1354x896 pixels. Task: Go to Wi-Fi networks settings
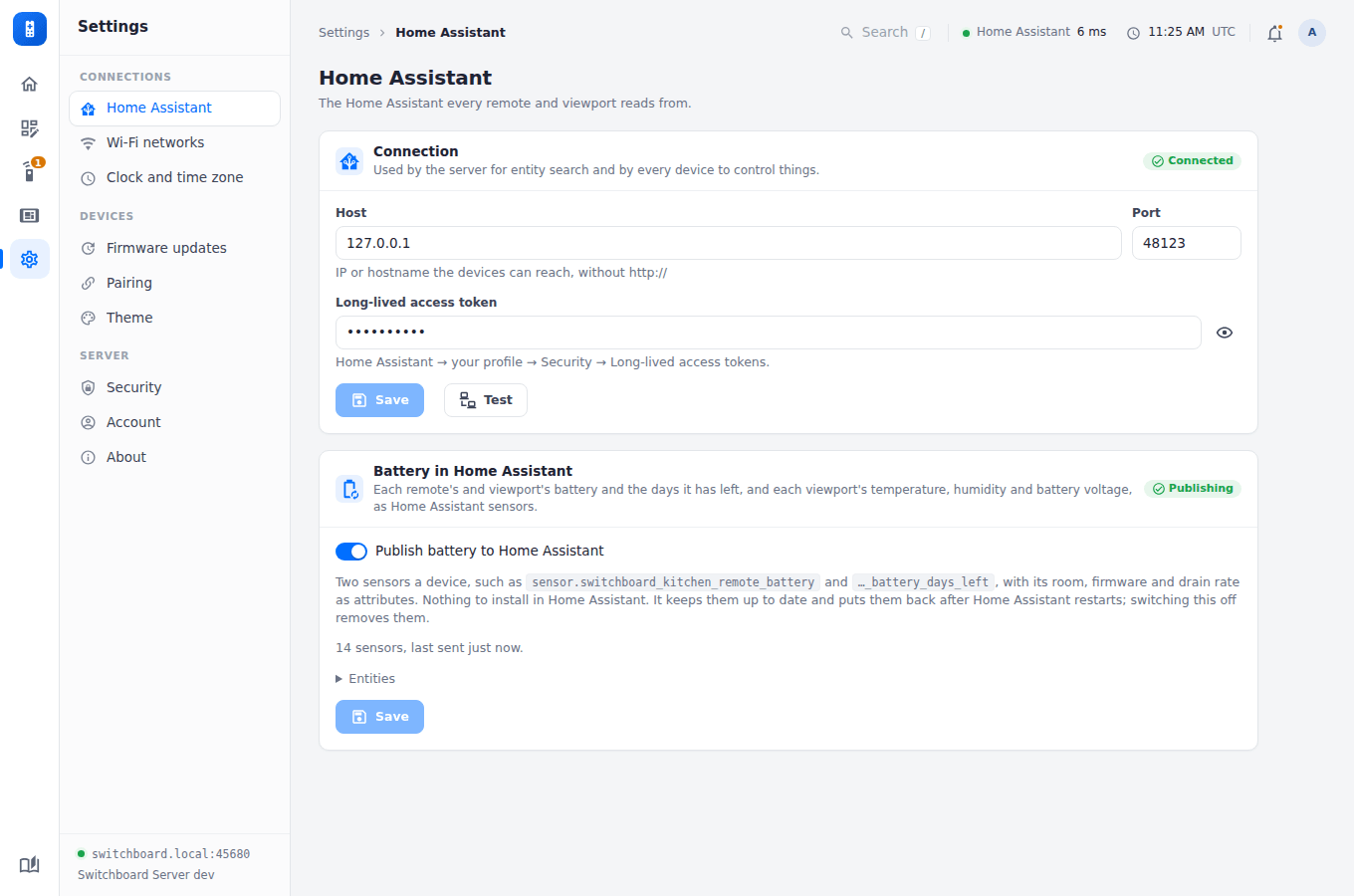point(174,143)
